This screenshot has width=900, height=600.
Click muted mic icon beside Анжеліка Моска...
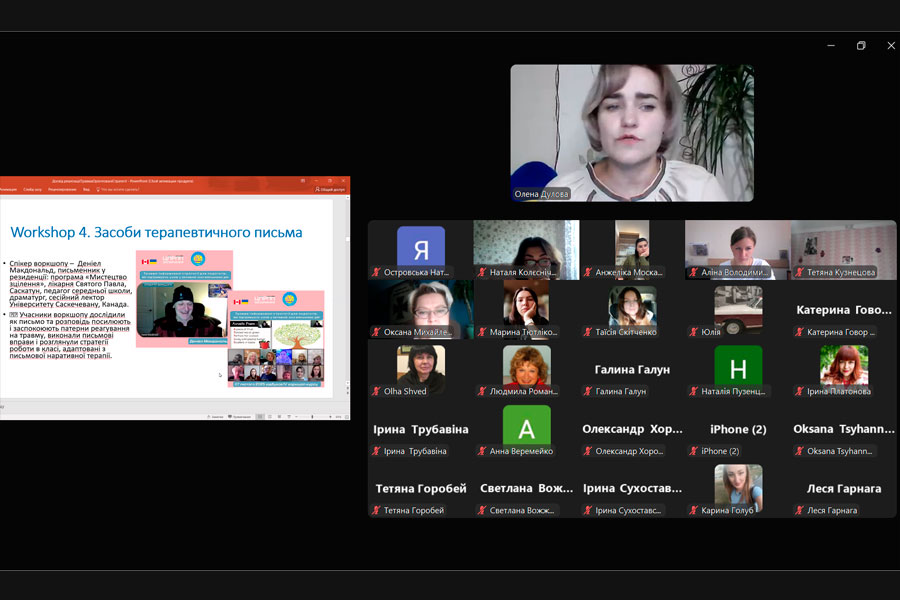tap(588, 272)
